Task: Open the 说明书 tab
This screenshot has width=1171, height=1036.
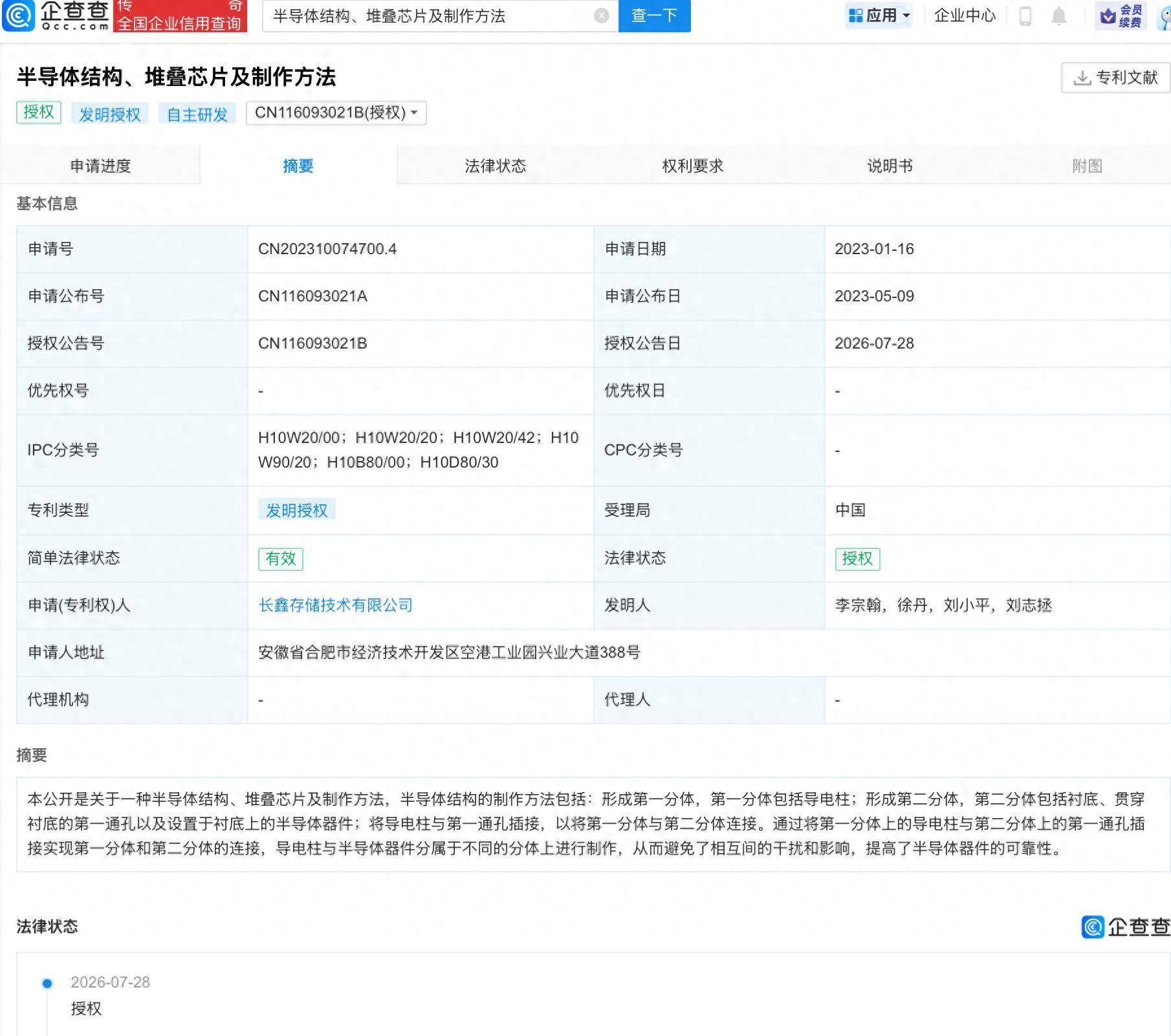Action: coord(890,166)
